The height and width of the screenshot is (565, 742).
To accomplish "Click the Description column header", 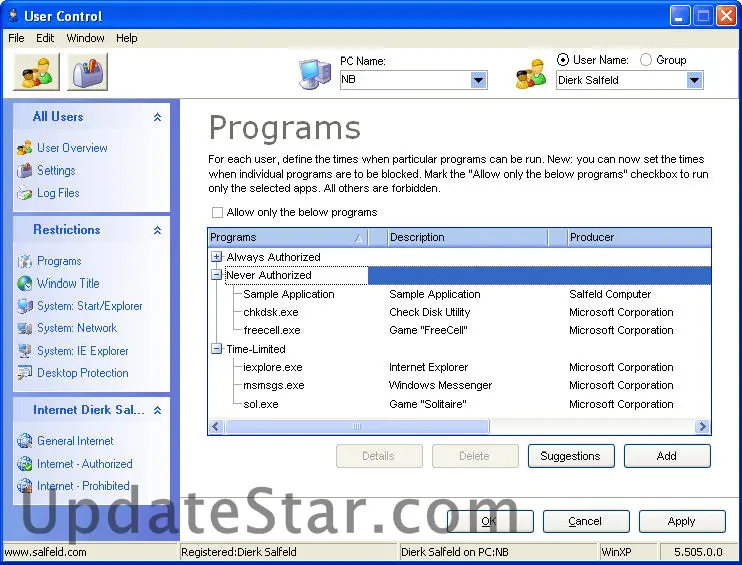I will coord(468,238).
